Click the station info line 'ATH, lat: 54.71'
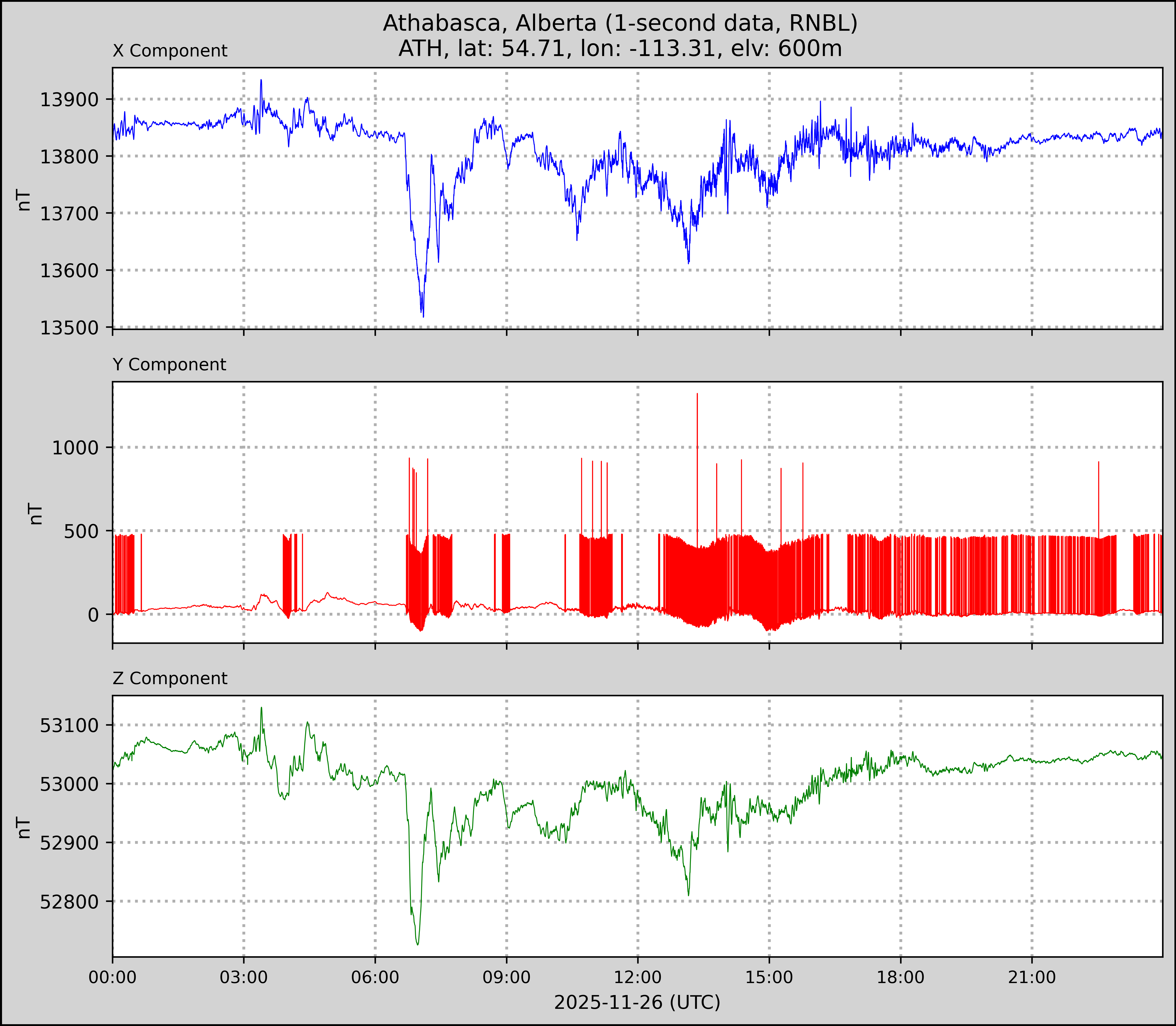 pos(620,49)
